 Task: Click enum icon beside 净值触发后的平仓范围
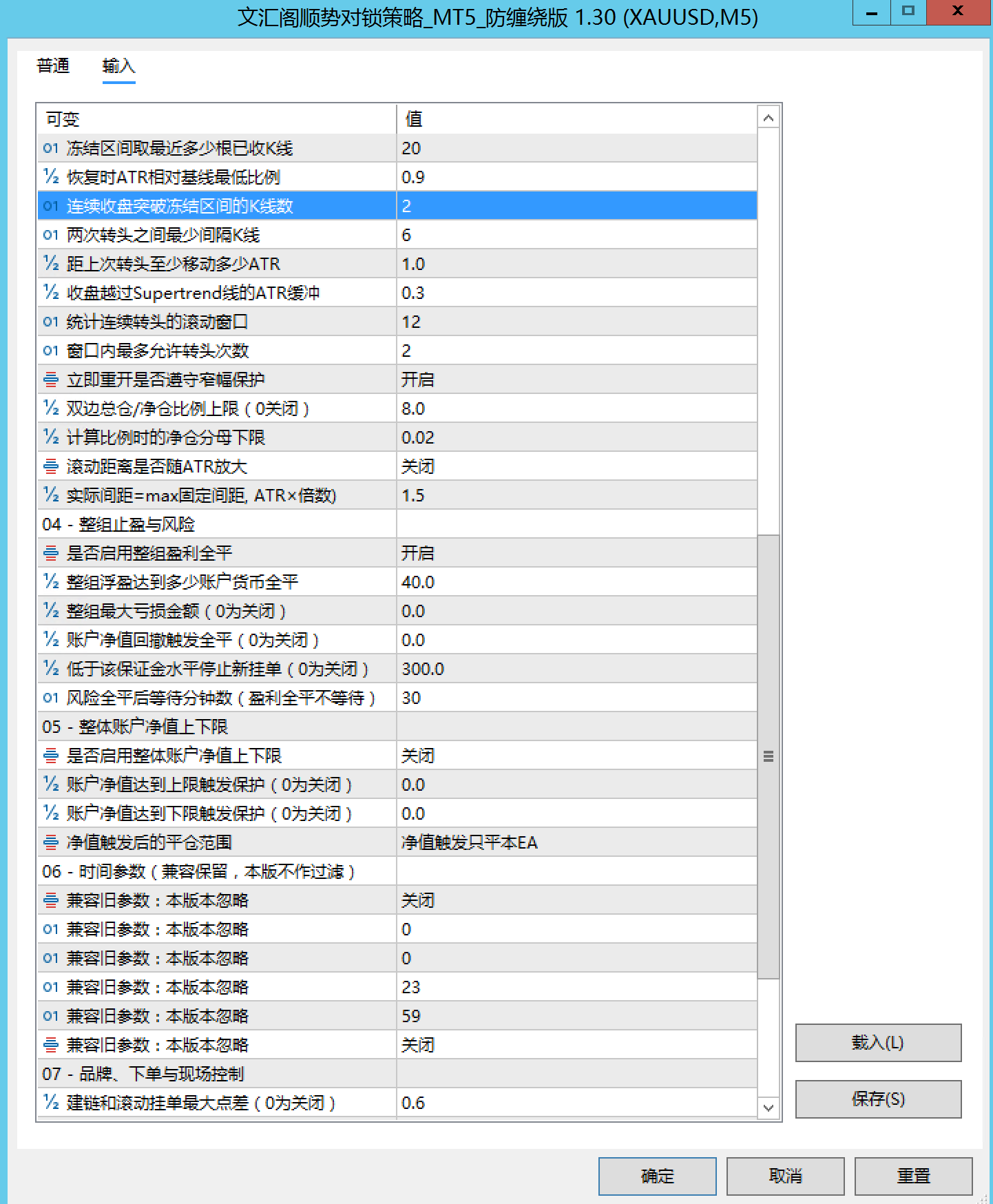click(x=51, y=842)
